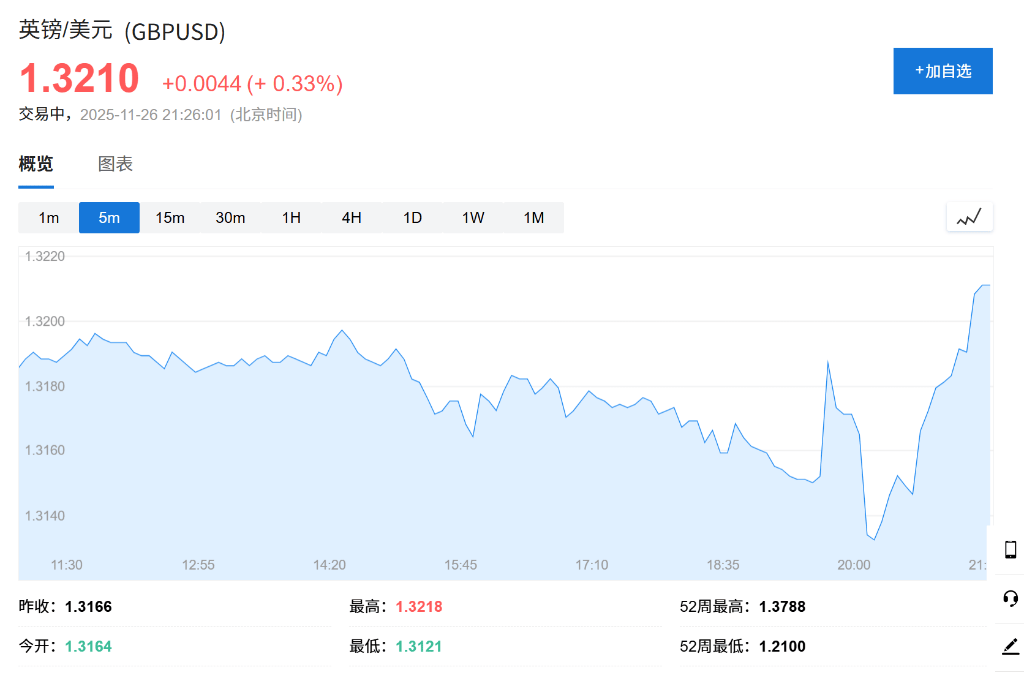
Task: Open the mobile phone app icon
Action: (1010, 549)
